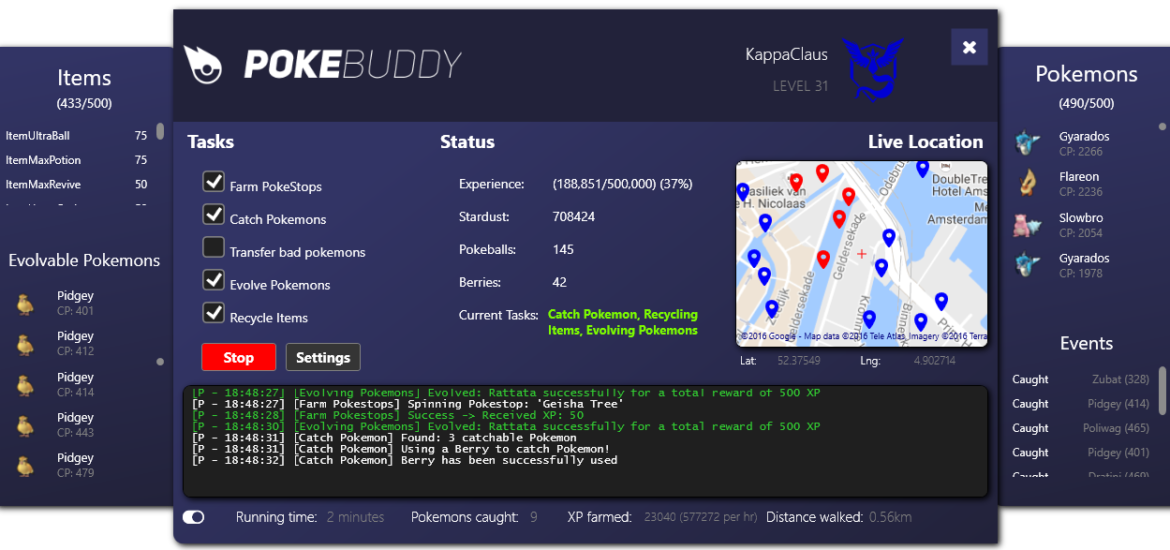Click the Live Location map

click(x=861, y=254)
